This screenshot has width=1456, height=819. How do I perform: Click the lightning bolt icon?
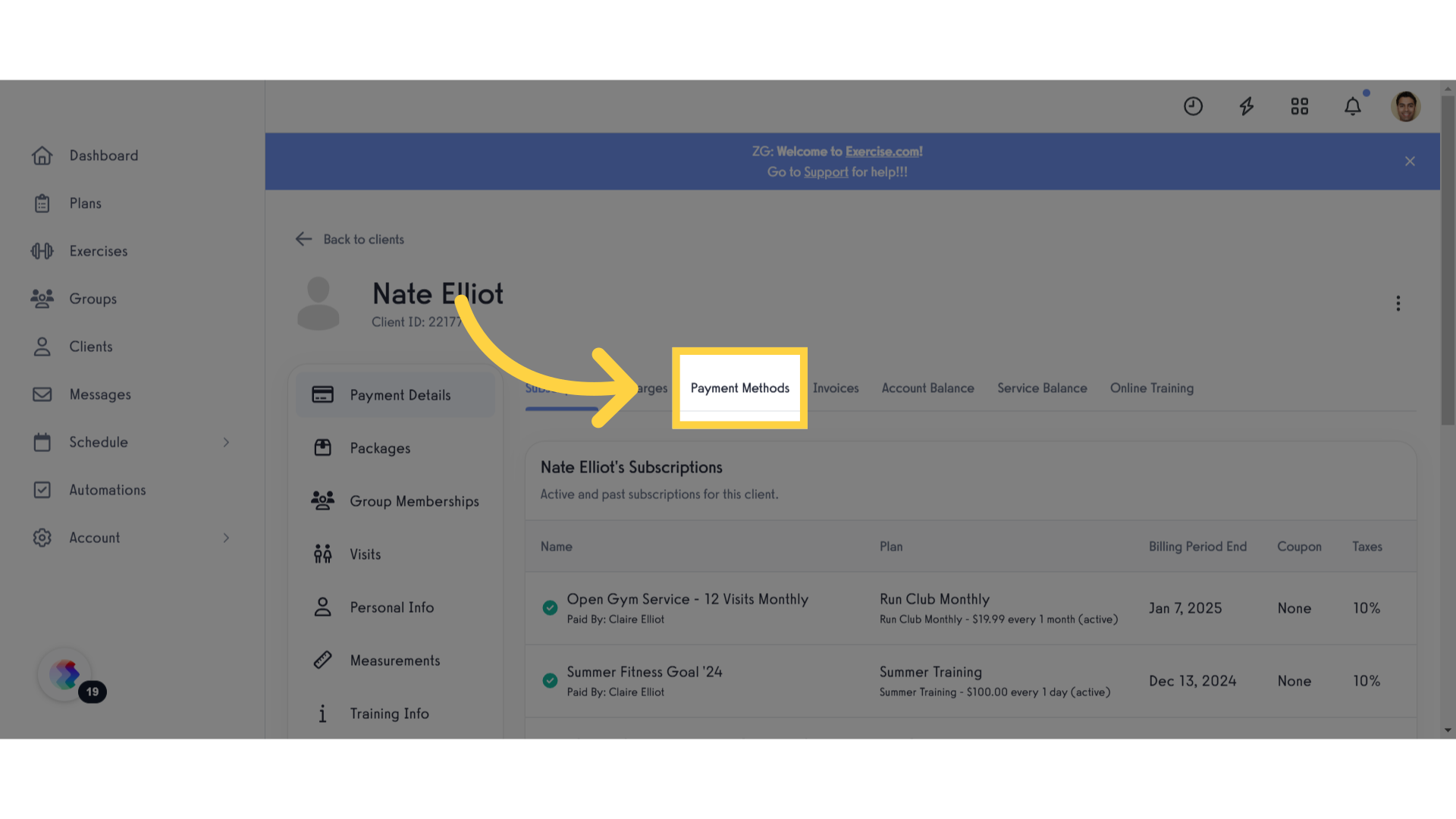tap(1246, 106)
